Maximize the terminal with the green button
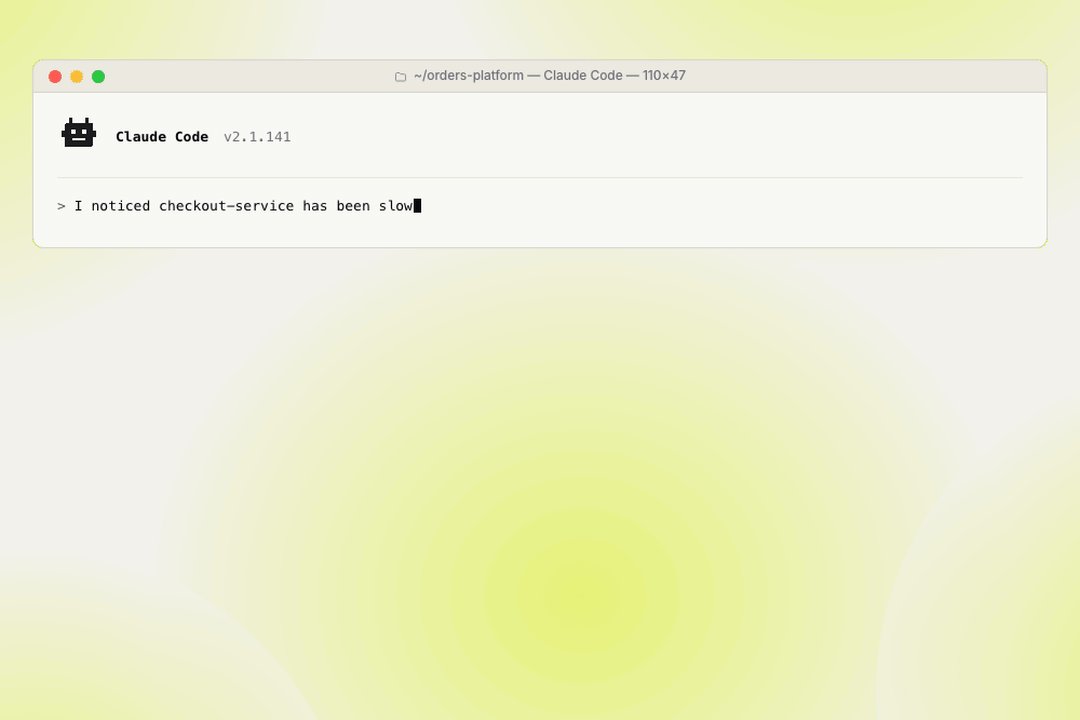 click(98, 76)
